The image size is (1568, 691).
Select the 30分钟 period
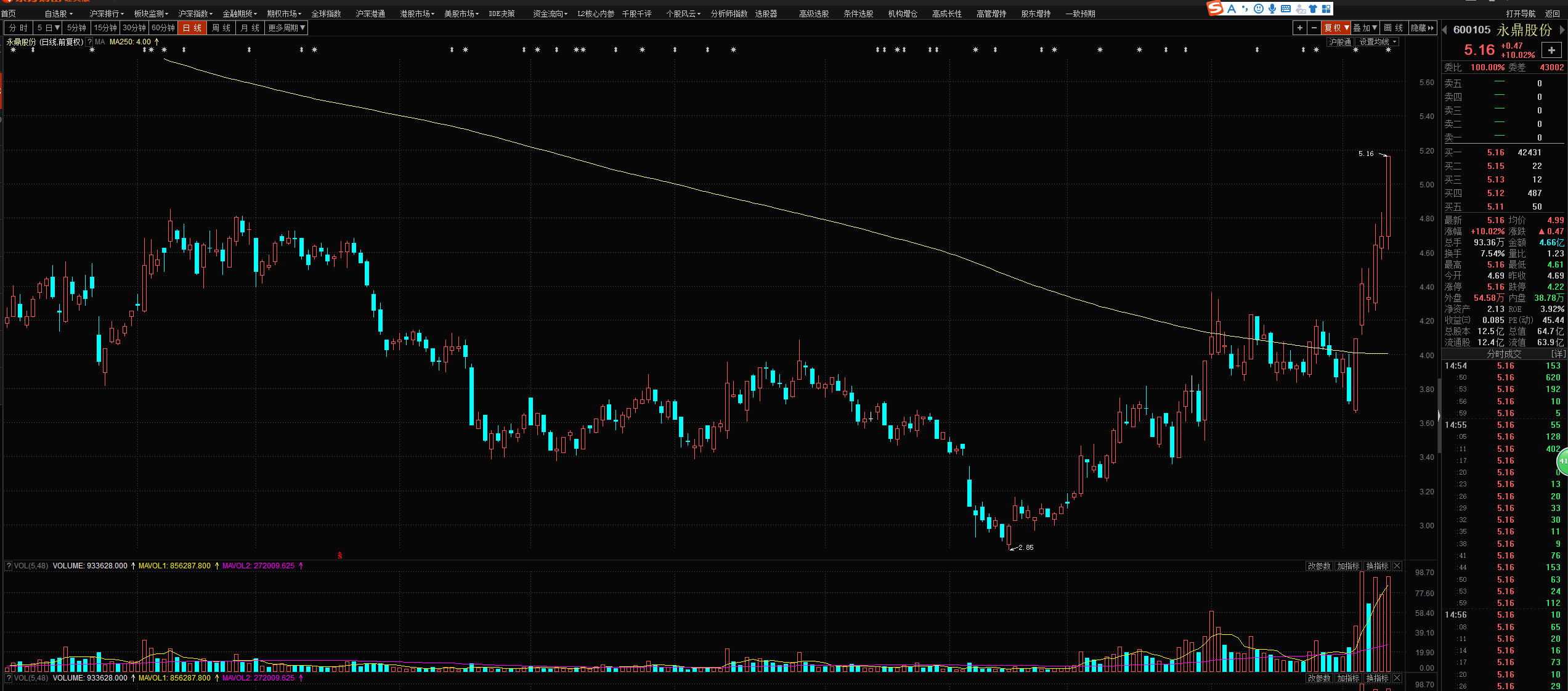134,28
